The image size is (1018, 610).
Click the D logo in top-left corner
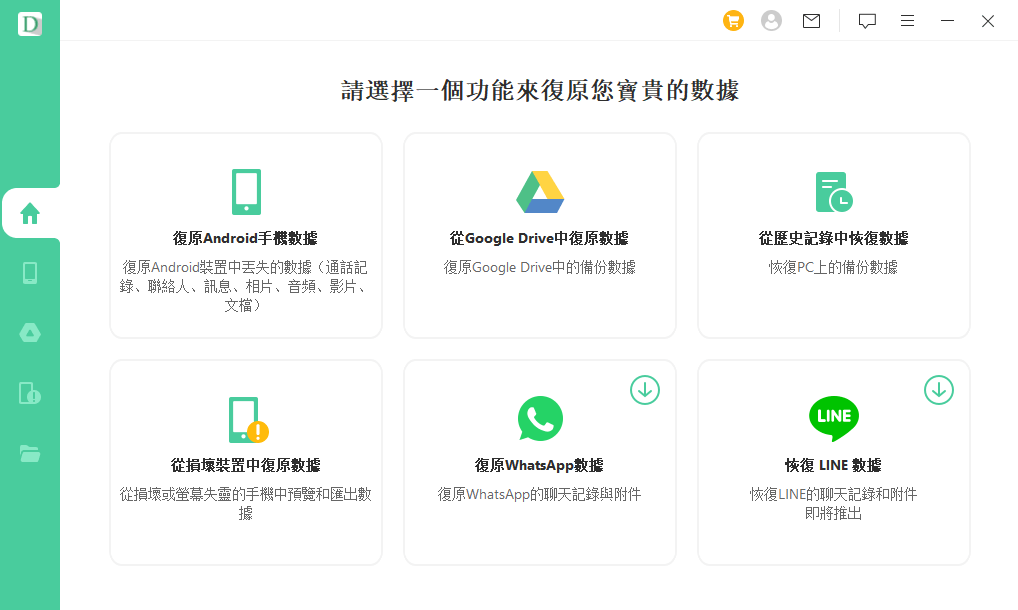tap(30, 23)
